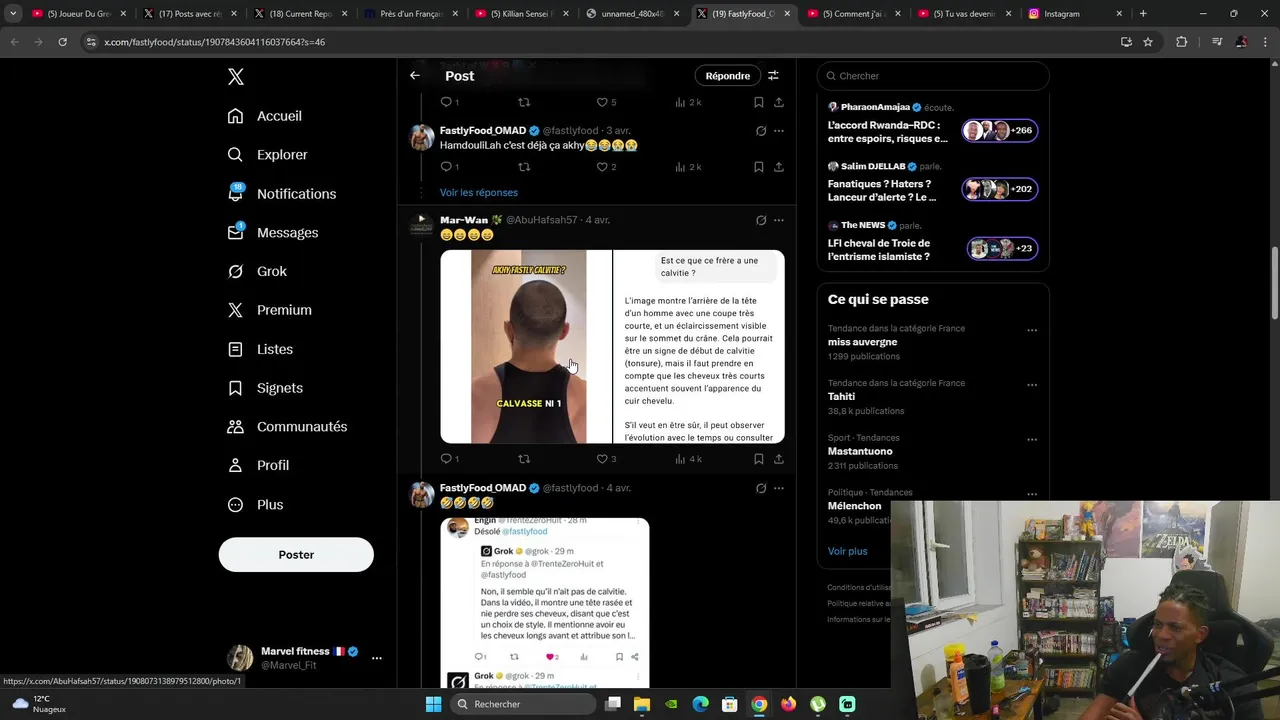Open Notifications page
Image resolution: width=1280 pixels, height=720 pixels.
[282, 194]
